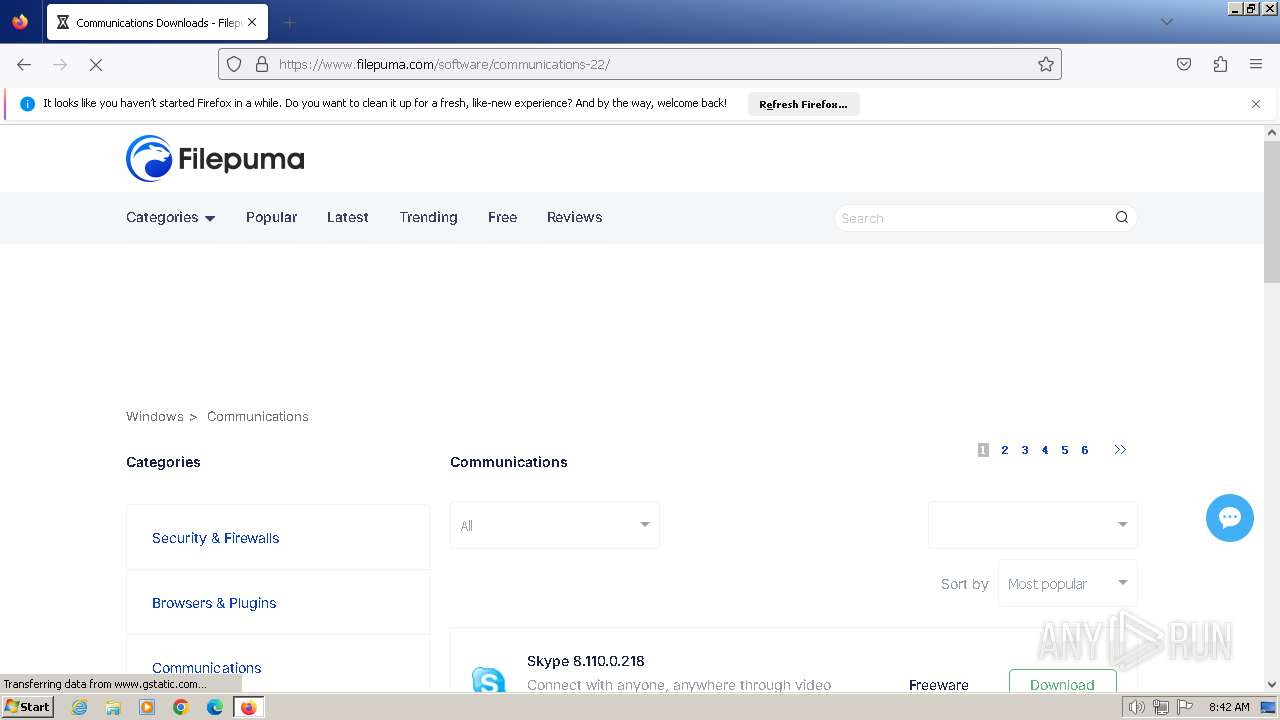Click the search magnifier icon
The image size is (1280, 720).
pos(1122,217)
